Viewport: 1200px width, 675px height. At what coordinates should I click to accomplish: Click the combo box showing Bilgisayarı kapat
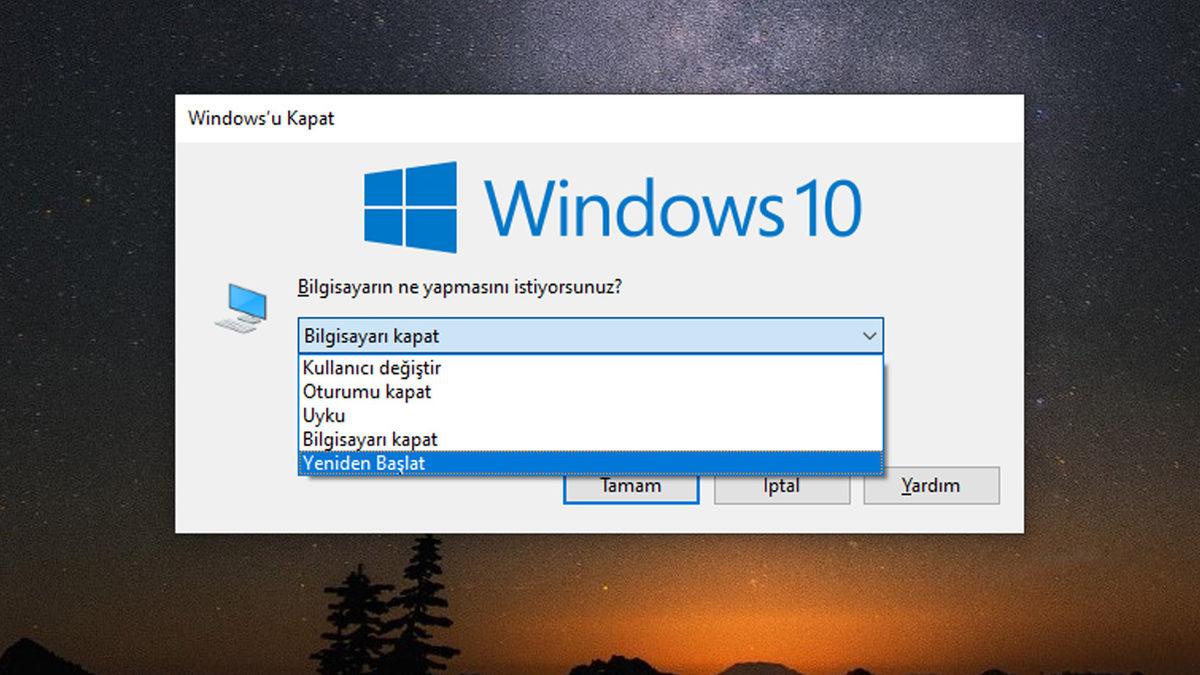[580, 336]
